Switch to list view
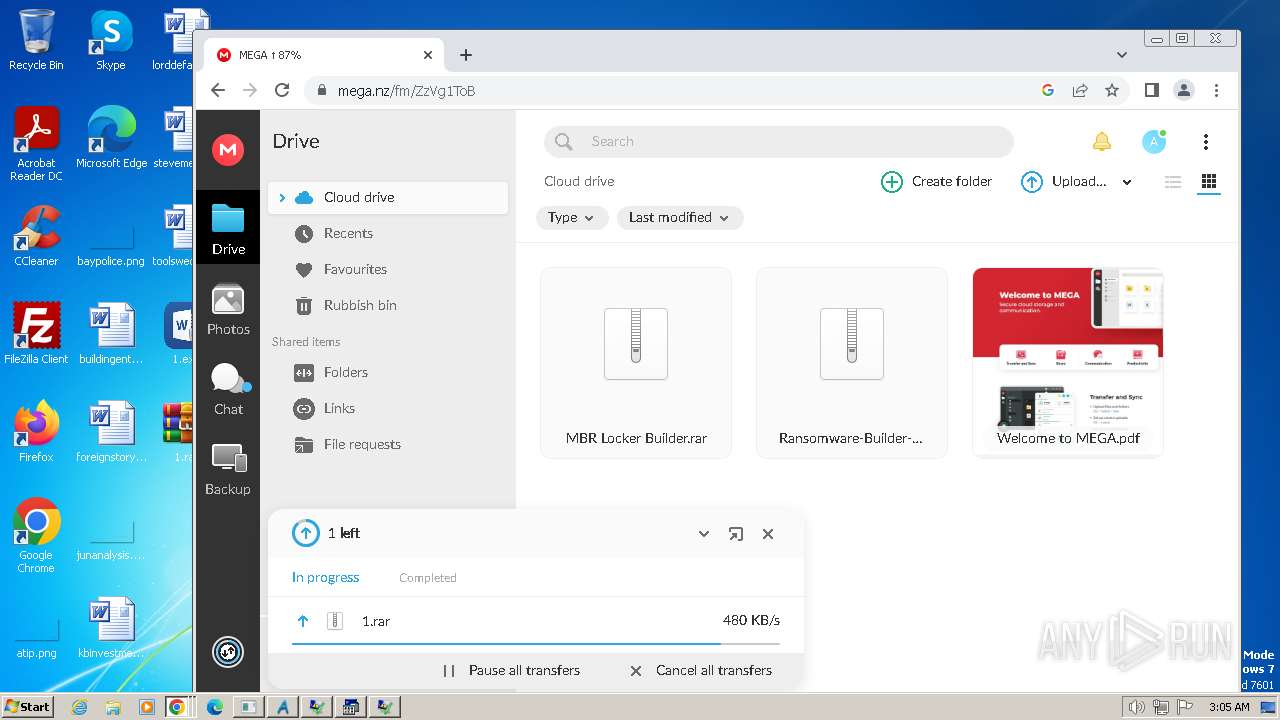The width and height of the screenshot is (1280, 720). [x=1173, y=181]
